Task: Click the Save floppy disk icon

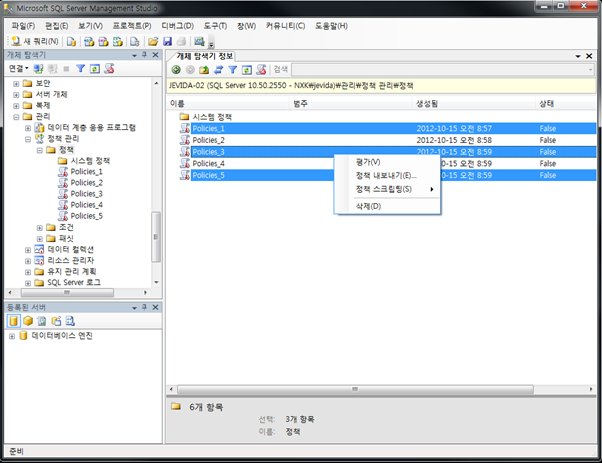Action: click(167, 41)
